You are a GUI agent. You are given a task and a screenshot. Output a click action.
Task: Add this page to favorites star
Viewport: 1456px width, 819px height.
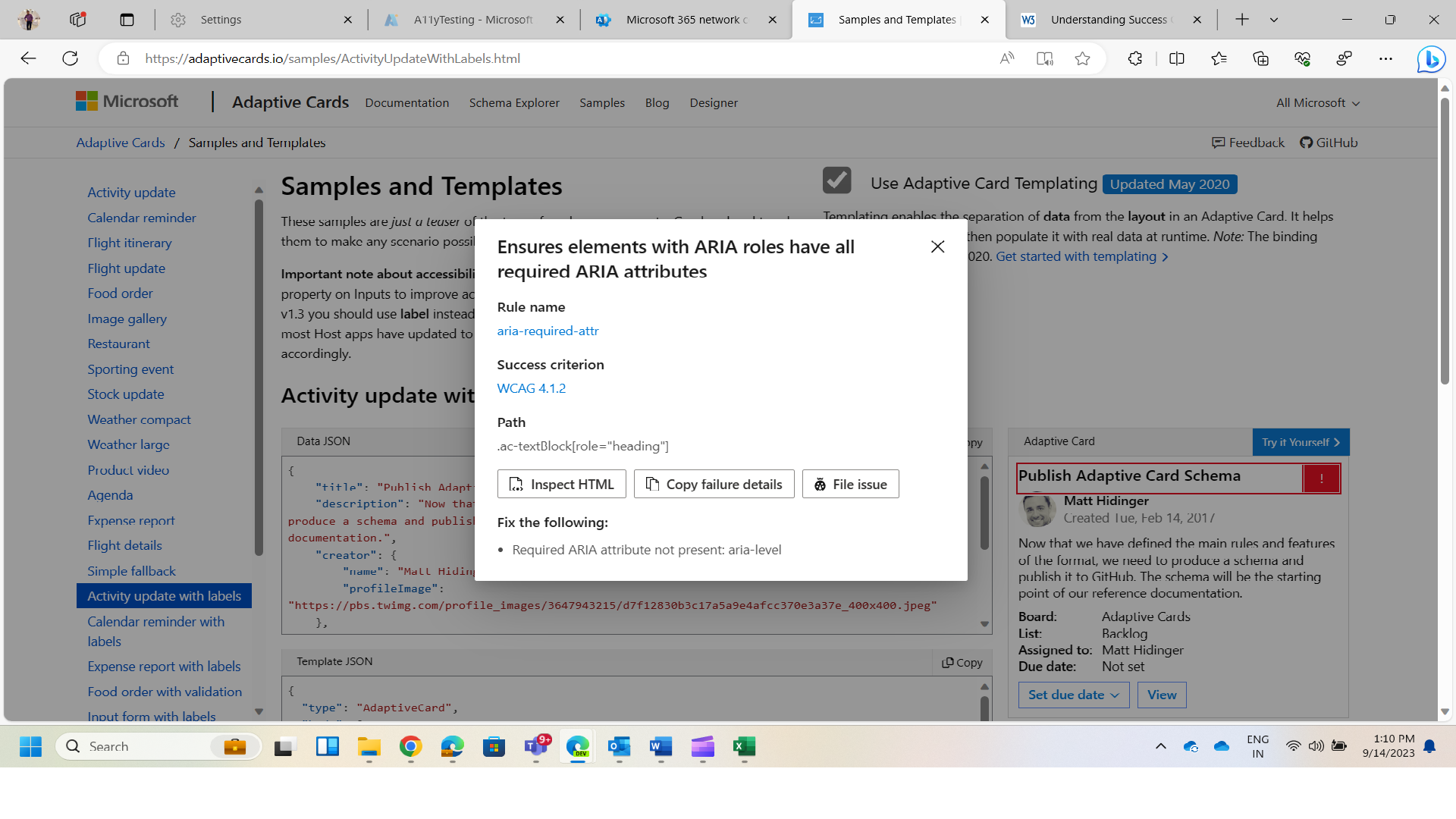coord(1082,58)
